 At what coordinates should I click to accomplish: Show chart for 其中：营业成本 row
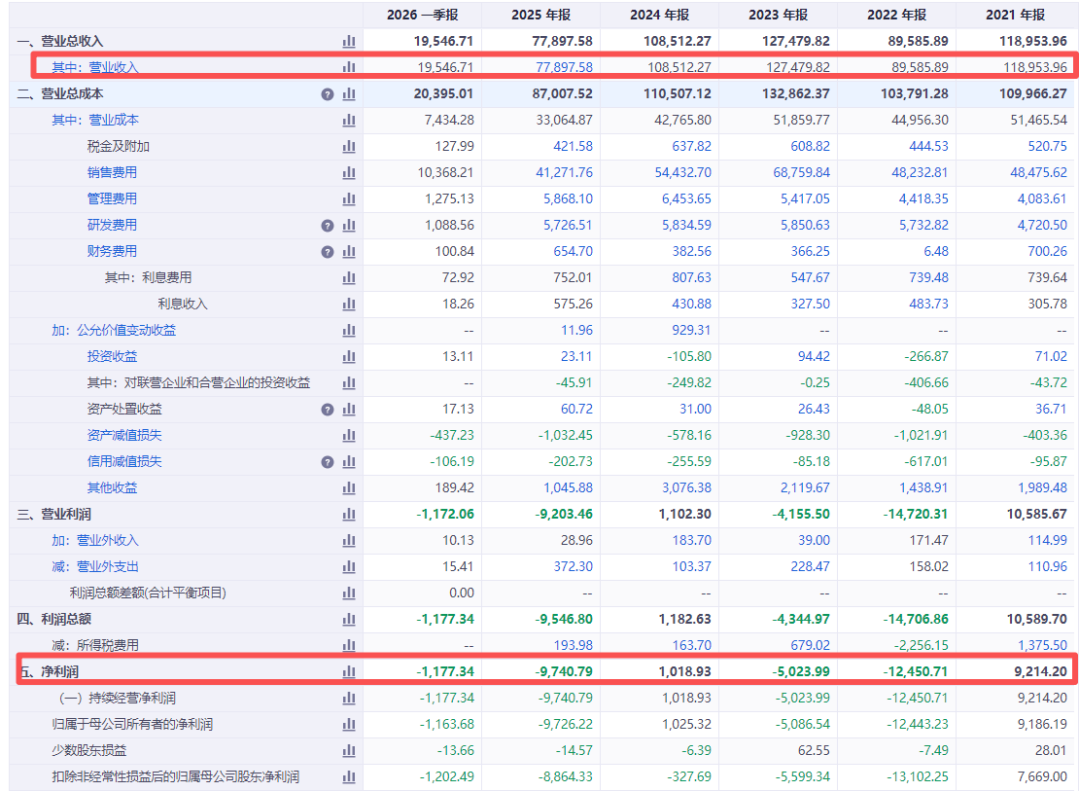349,120
